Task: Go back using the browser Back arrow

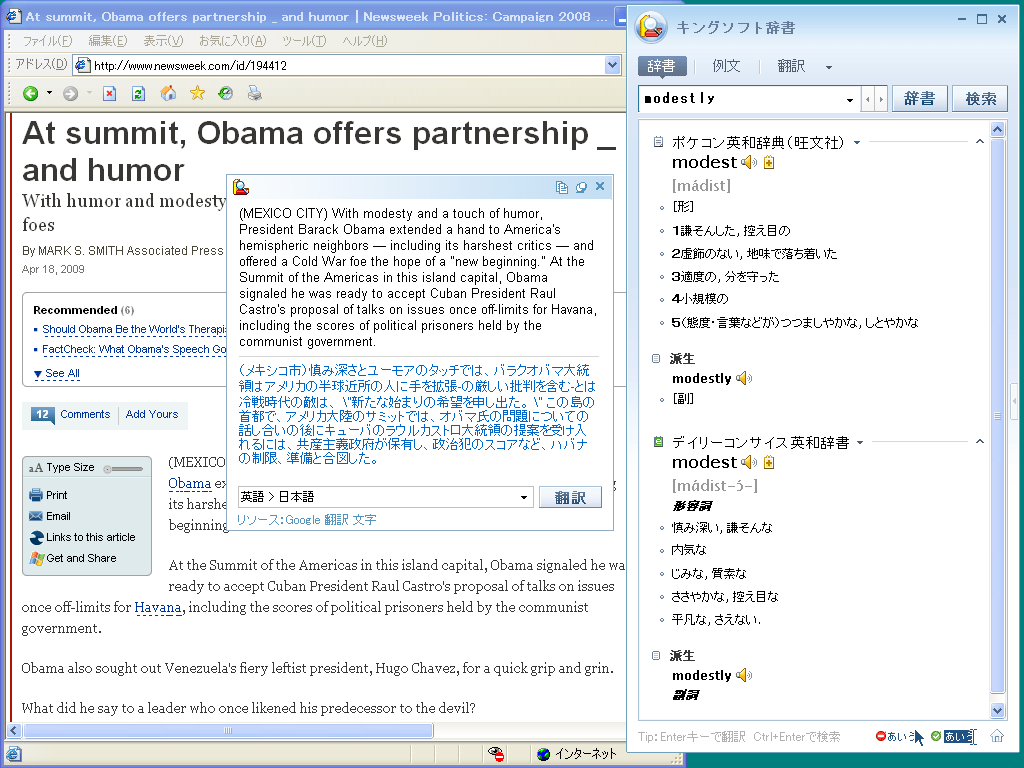Action: (x=30, y=93)
